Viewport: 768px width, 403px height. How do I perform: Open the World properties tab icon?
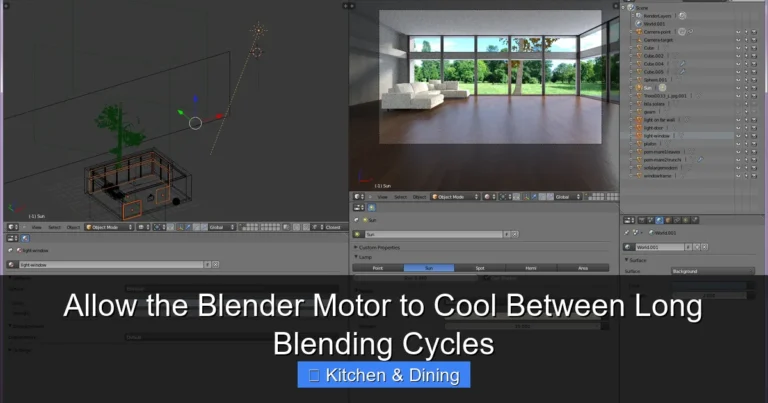(x=659, y=220)
